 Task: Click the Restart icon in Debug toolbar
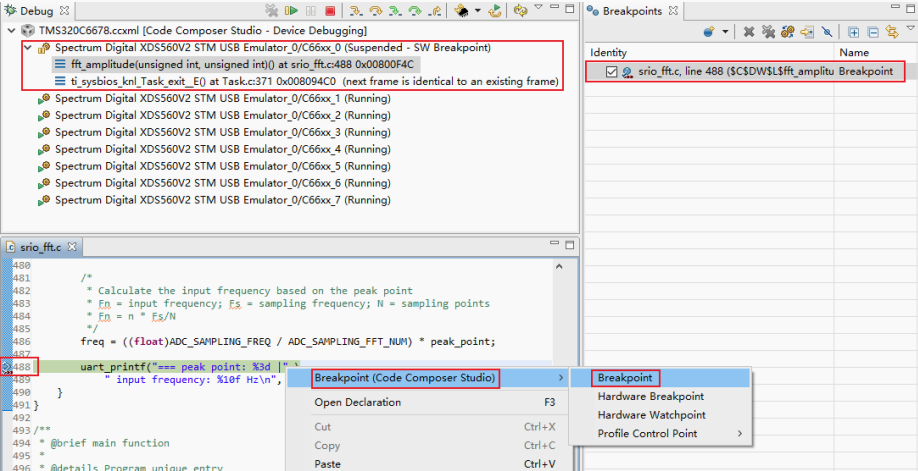tap(495, 11)
